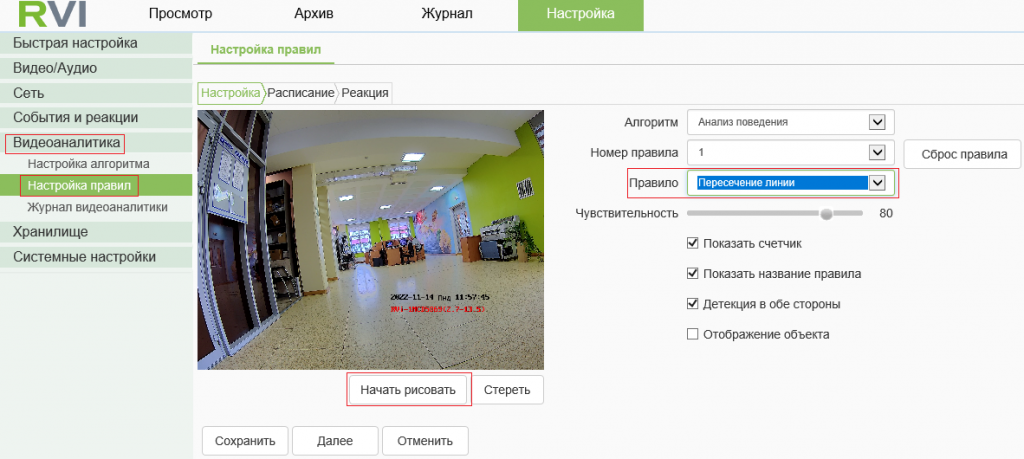The width and height of the screenshot is (1024, 459).
Task: Disable Детекция в обе стороны
Action: coord(692,303)
